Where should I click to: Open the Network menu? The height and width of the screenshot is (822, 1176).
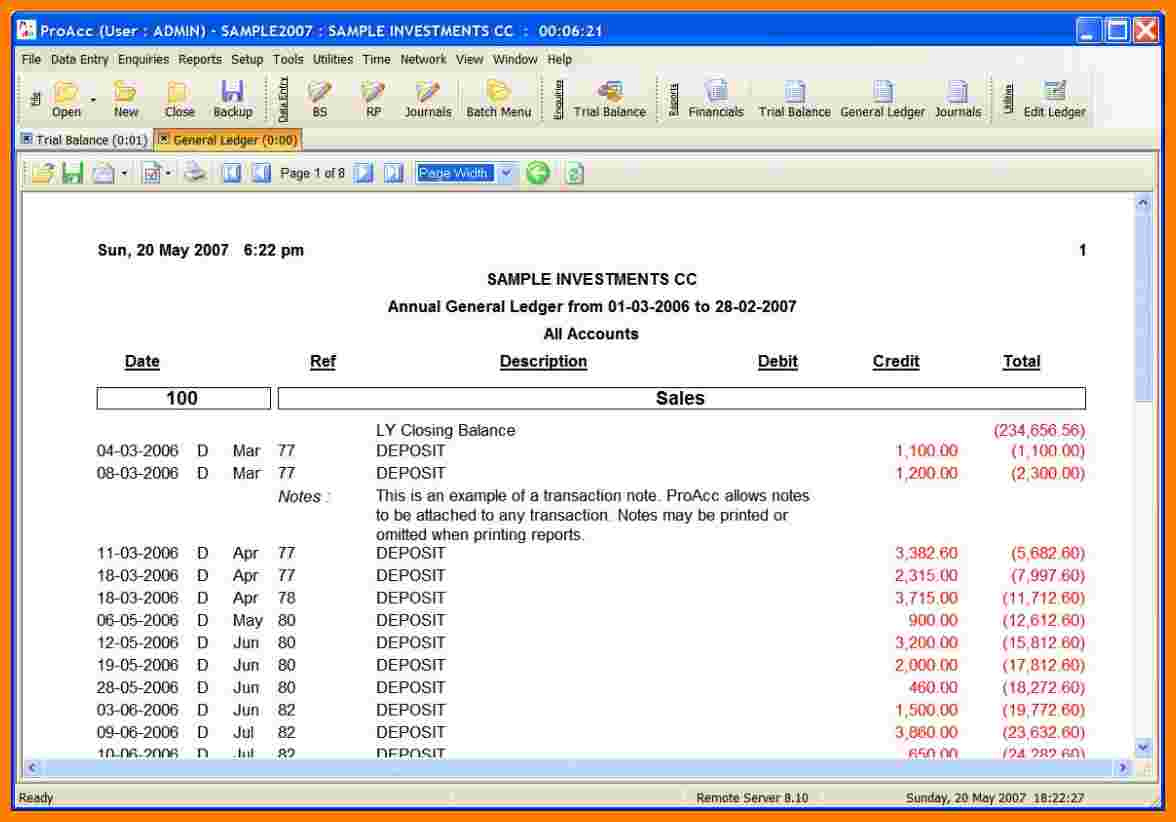click(x=423, y=59)
